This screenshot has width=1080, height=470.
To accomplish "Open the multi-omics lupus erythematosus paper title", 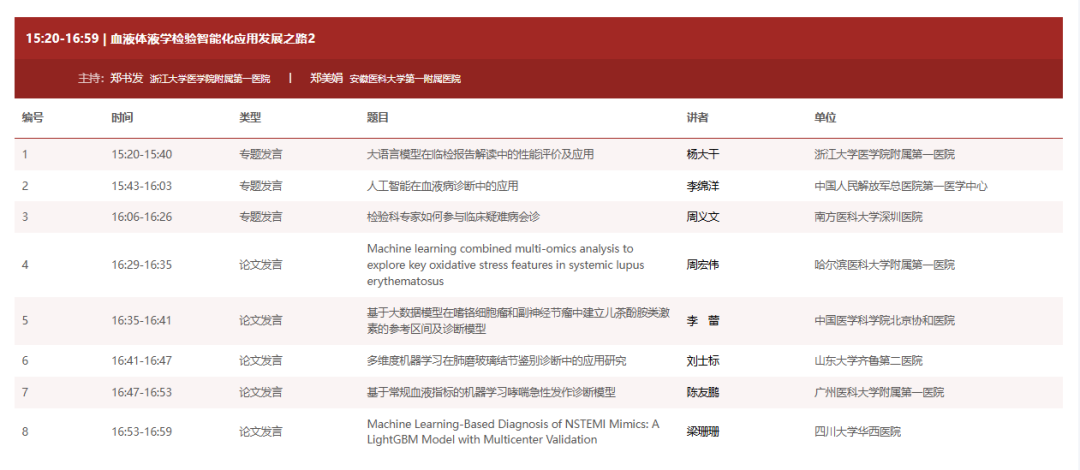I will [x=506, y=265].
